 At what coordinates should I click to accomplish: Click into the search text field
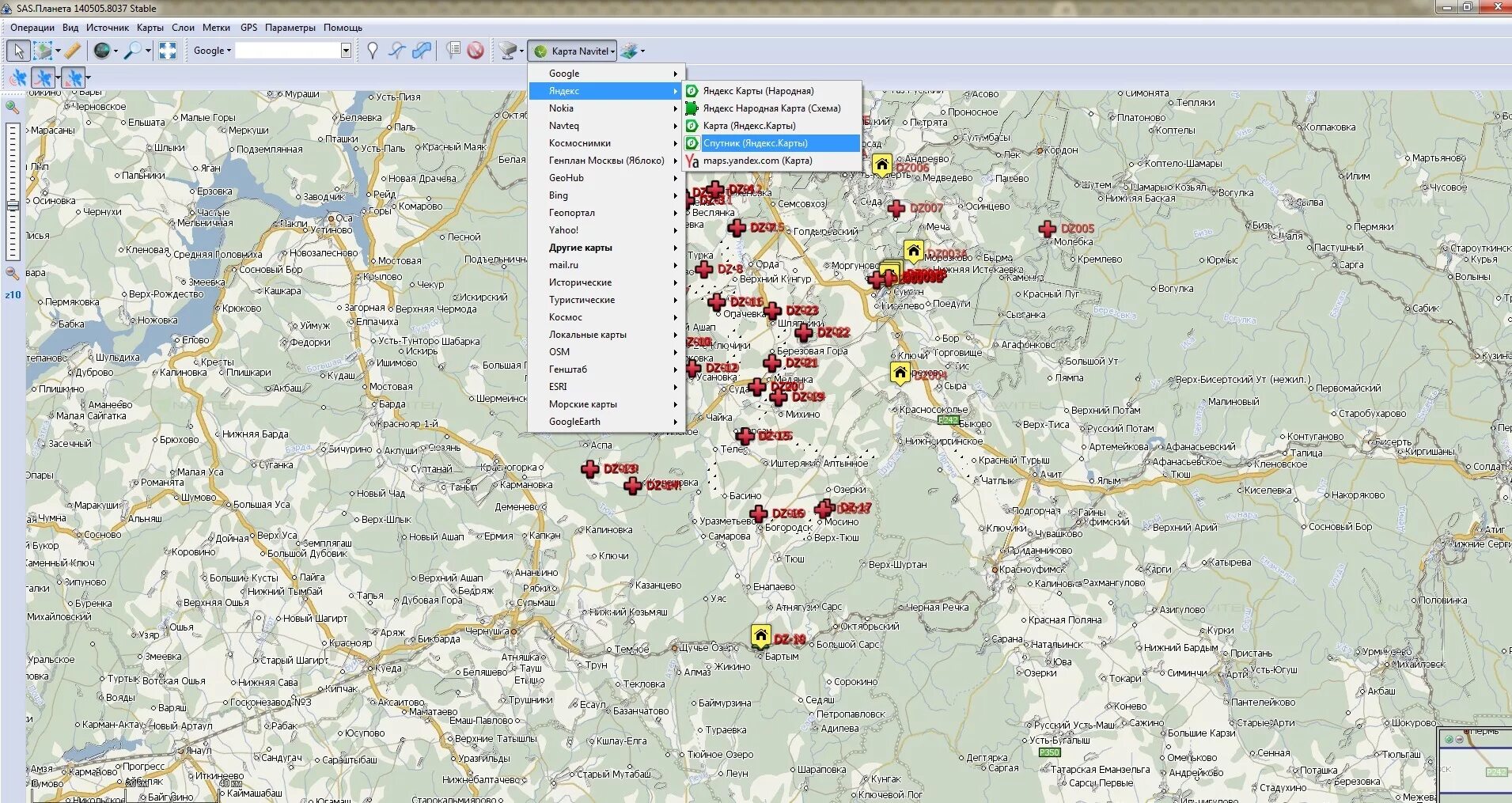[x=288, y=51]
